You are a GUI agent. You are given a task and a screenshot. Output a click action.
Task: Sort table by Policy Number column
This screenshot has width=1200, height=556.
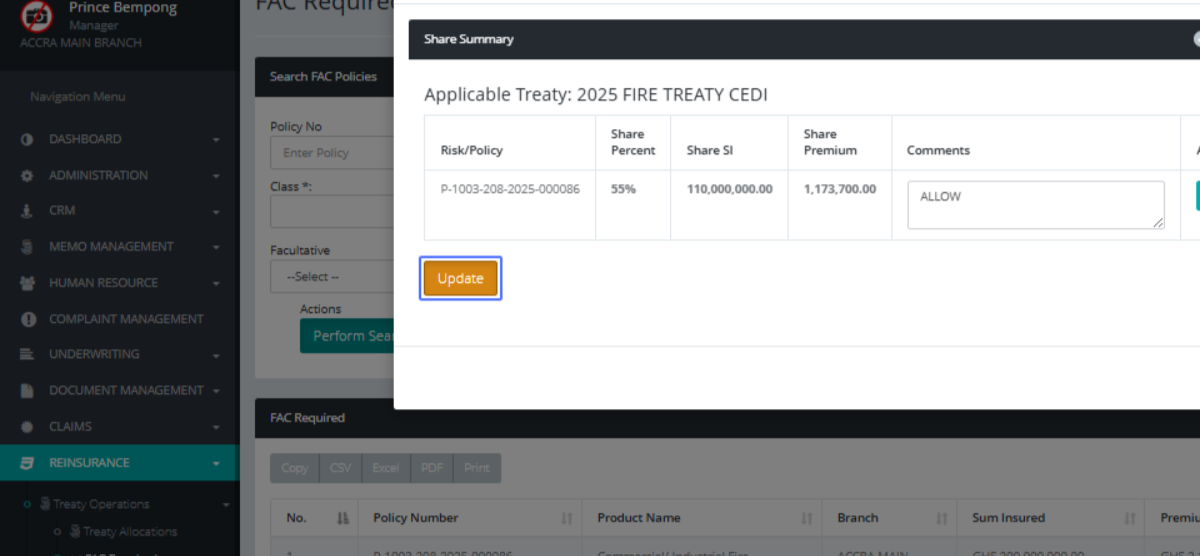[x=415, y=518]
